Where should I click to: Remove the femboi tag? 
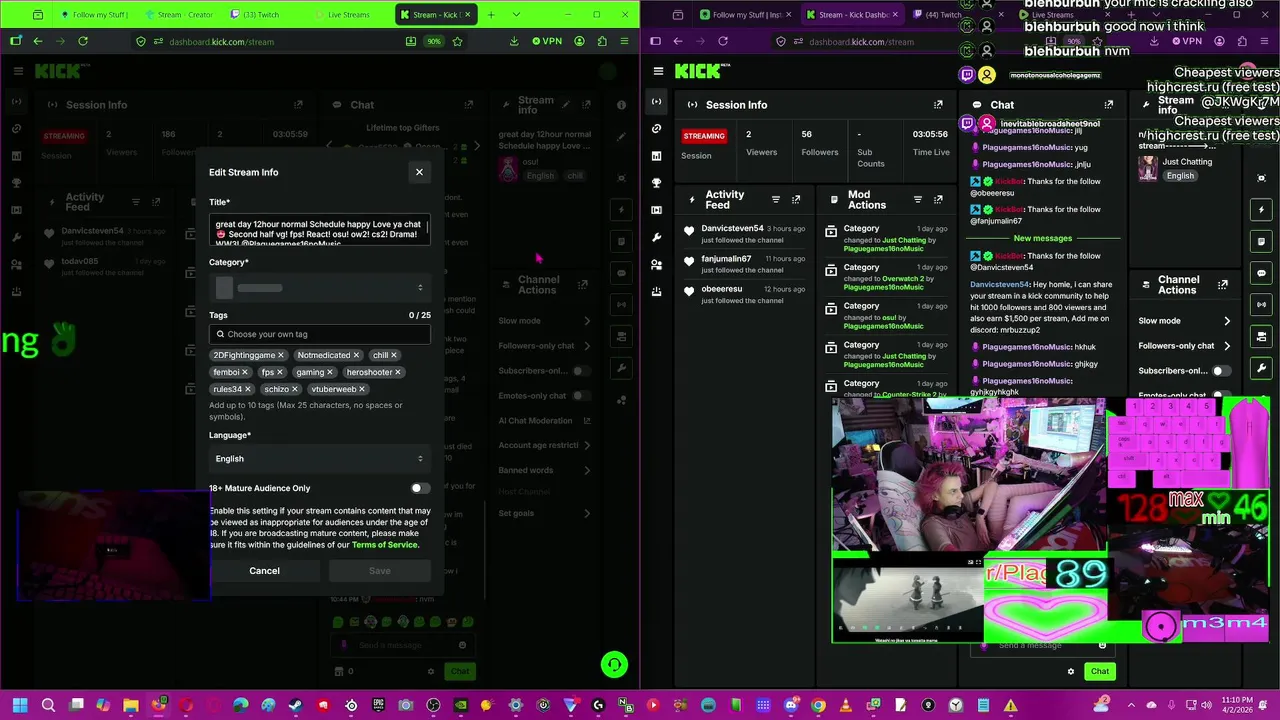click(246, 372)
